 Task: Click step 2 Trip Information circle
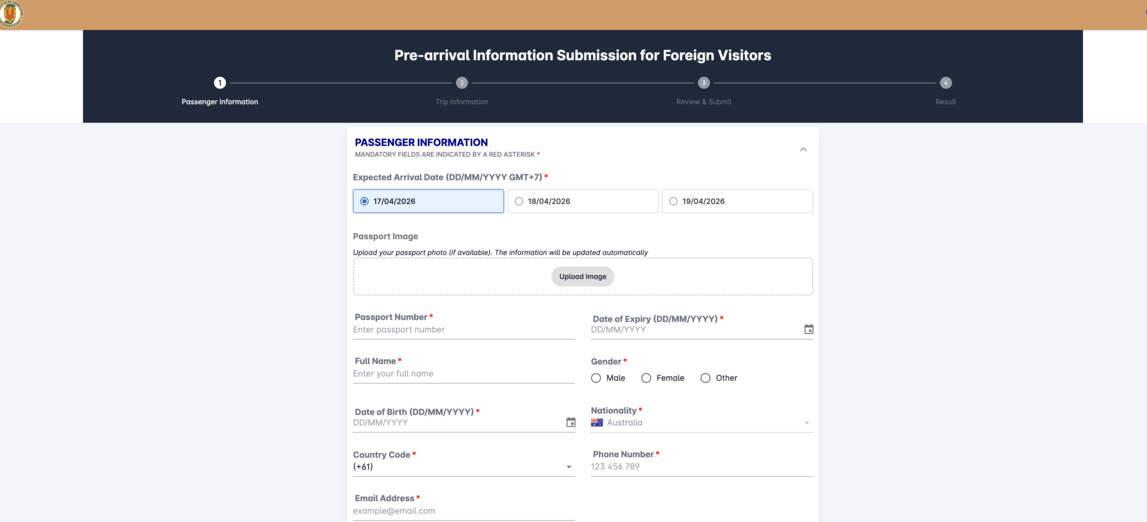(x=462, y=83)
